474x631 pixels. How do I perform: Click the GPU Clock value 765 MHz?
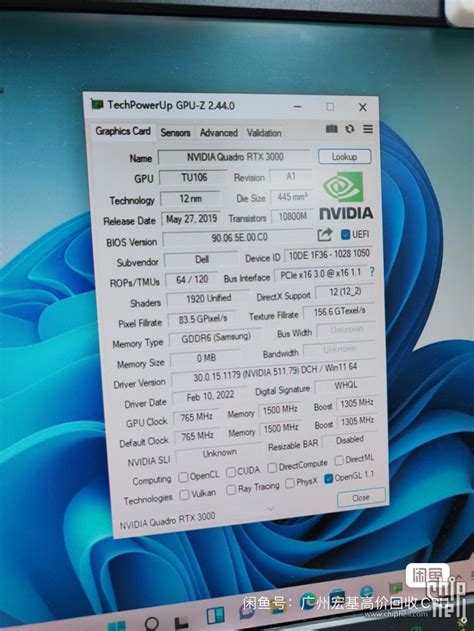pyautogui.click(x=197, y=417)
